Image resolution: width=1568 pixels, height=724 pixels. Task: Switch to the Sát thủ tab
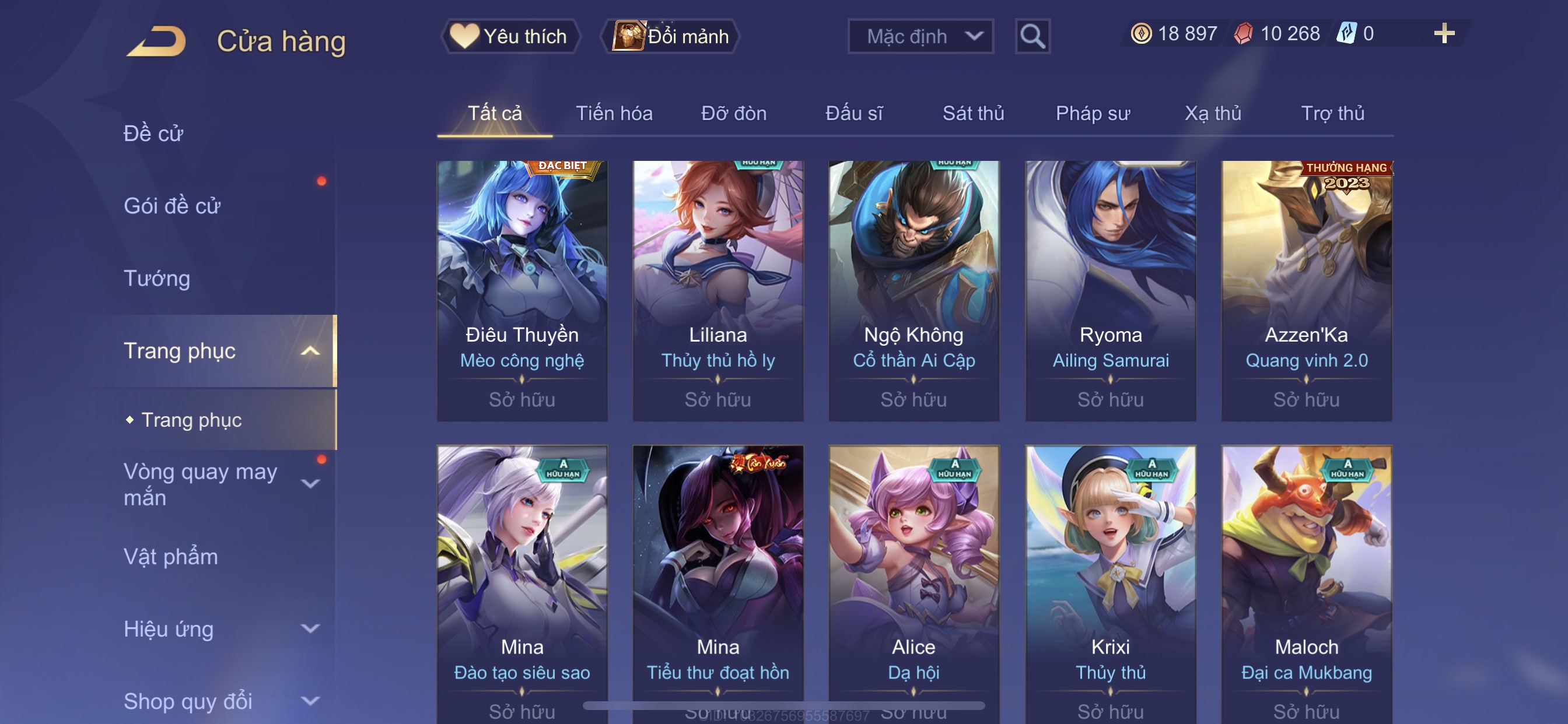coord(972,113)
